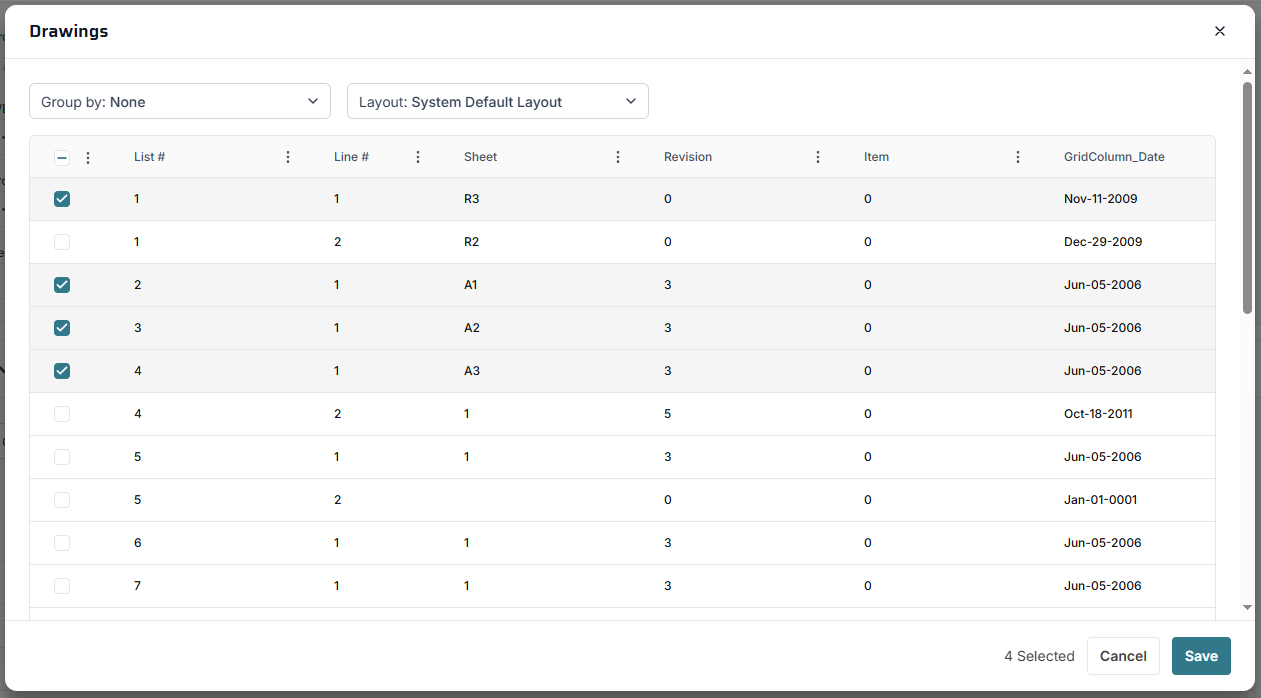Click the scrollbar down arrow

click(1247, 607)
